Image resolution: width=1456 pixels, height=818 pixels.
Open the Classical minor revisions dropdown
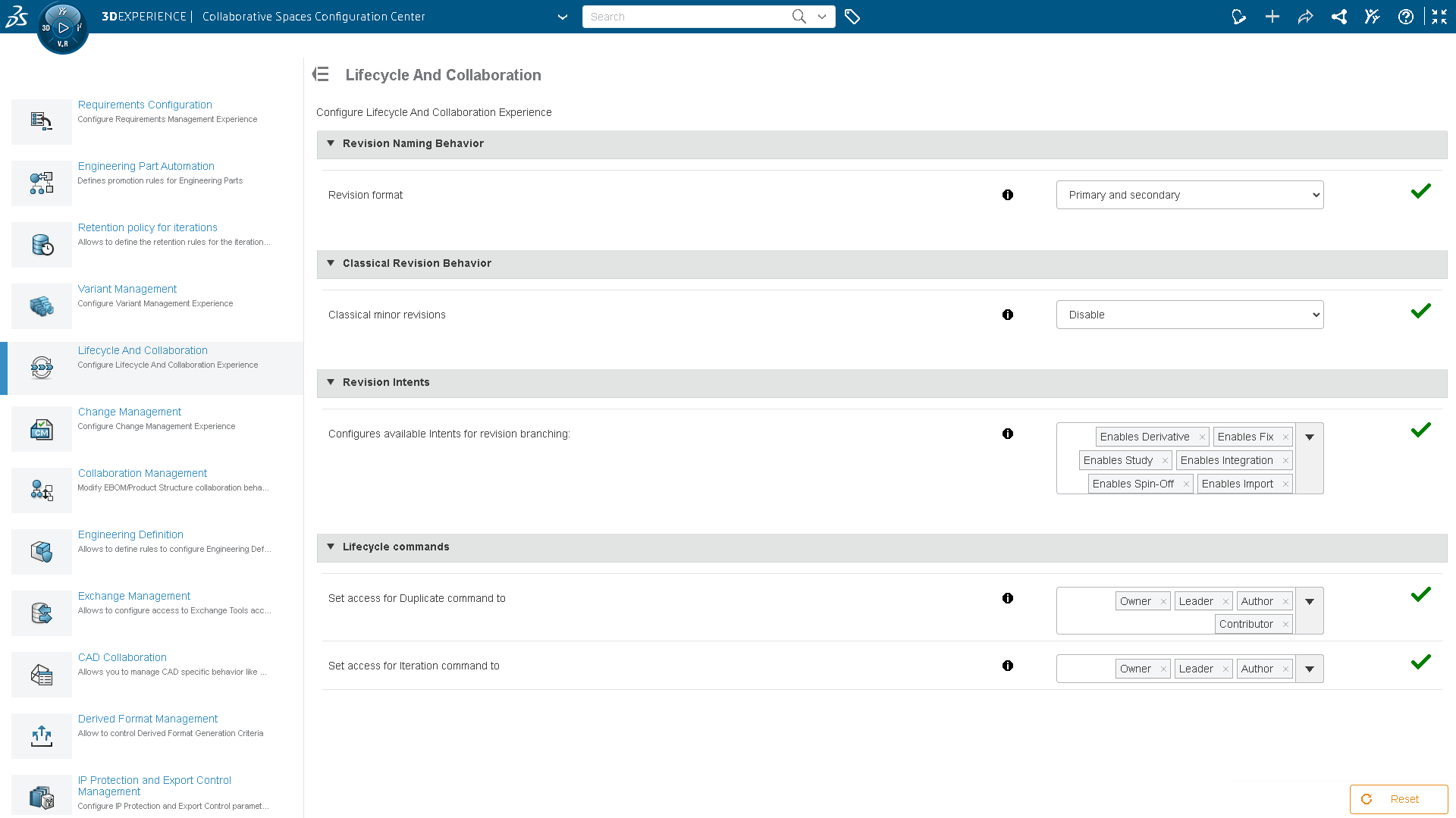click(x=1190, y=315)
